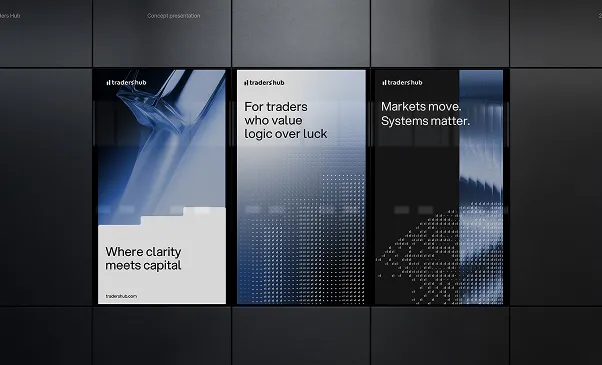Click the bar-chart logo icon on the blue poster
The width and height of the screenshot is (602, 365).
pyautogui.click(x=108, y=83)
